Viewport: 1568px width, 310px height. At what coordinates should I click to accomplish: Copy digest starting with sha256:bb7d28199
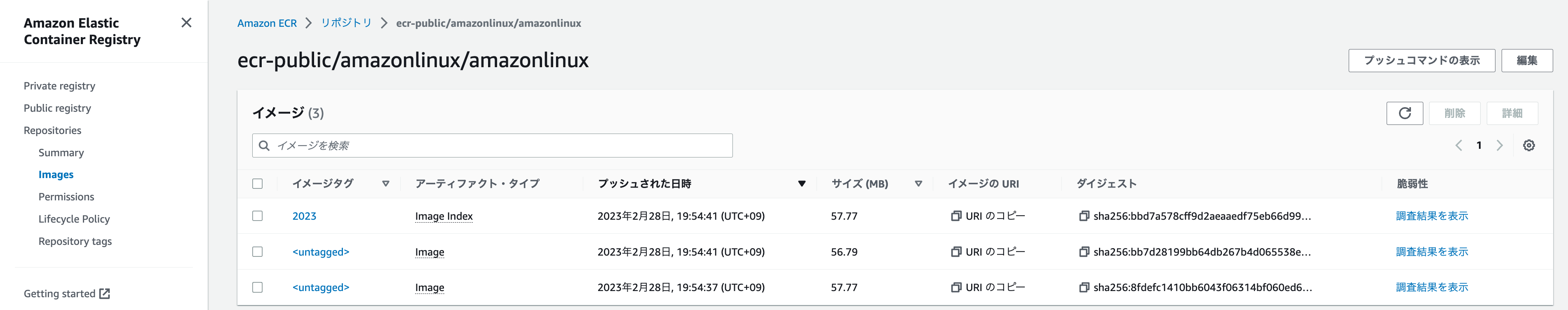pos(1084,252)
